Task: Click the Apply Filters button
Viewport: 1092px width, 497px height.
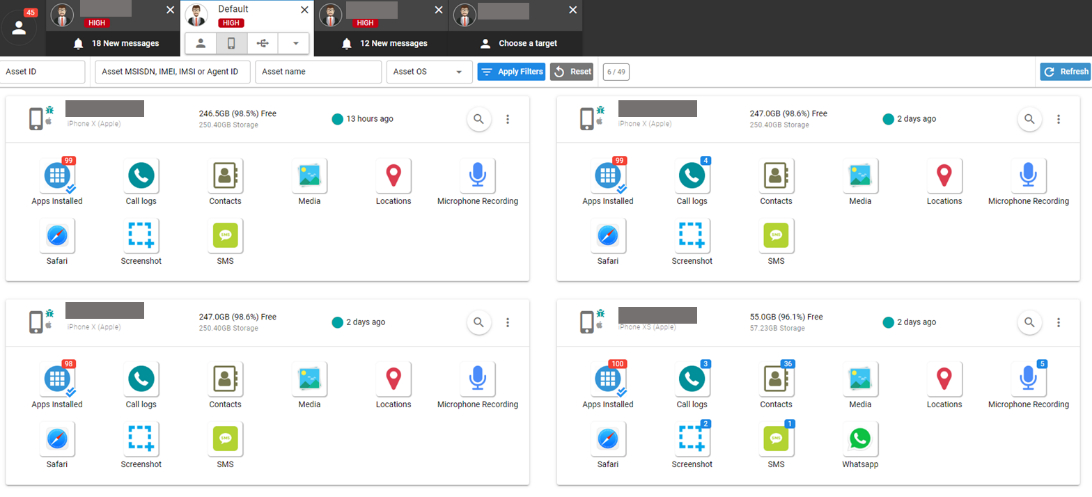Action: point(511,72)
